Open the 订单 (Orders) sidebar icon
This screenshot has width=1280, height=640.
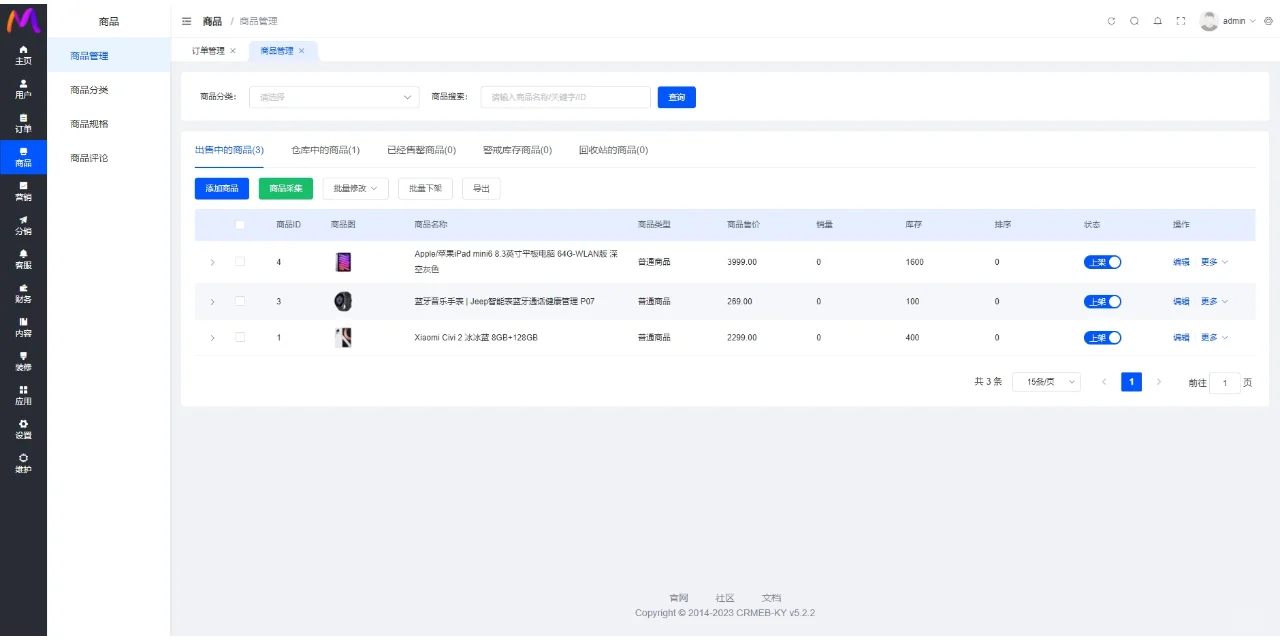(x=23, y=123)
